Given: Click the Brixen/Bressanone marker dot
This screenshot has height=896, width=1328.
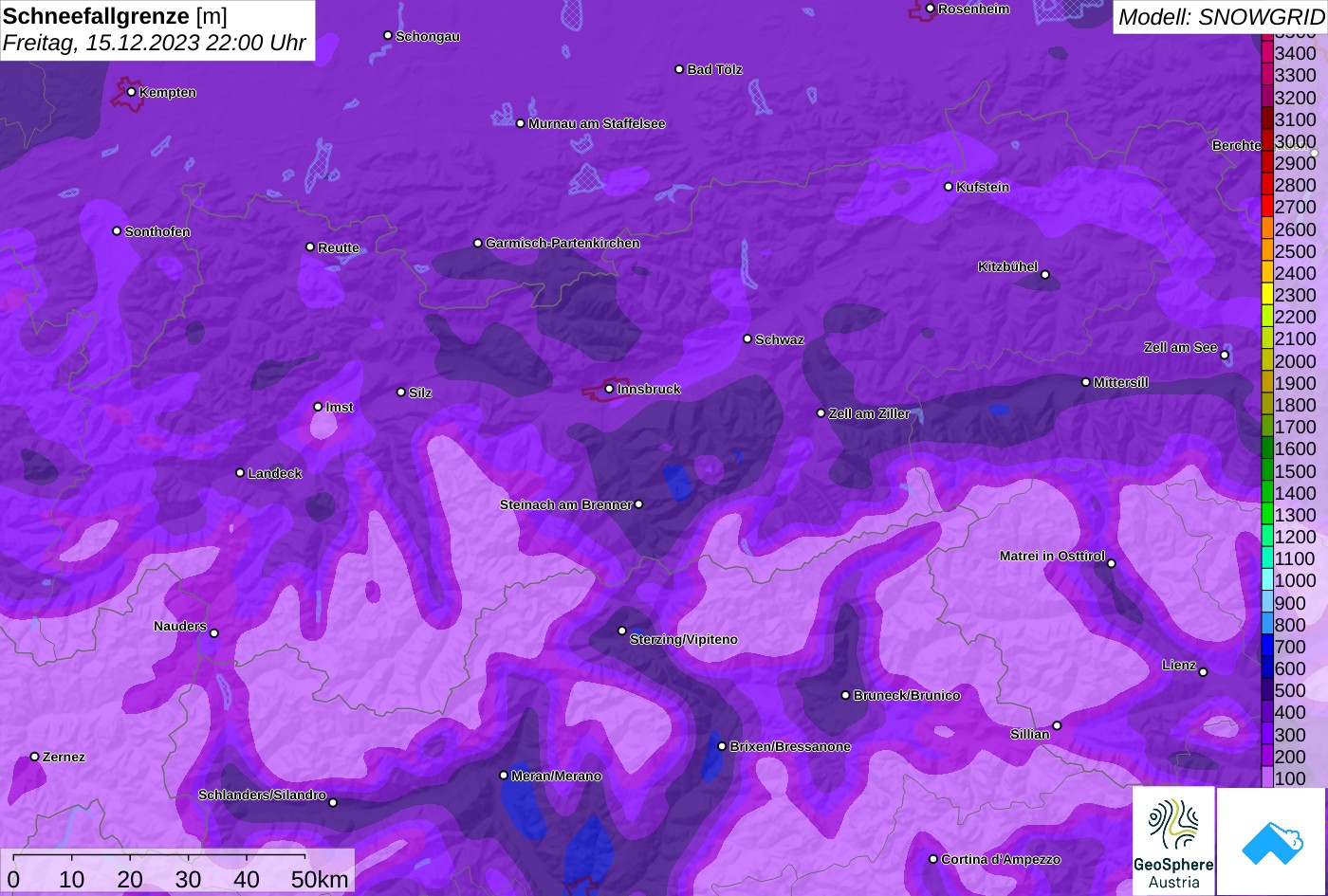Looking at the screenshot, I should click(722, 746).
